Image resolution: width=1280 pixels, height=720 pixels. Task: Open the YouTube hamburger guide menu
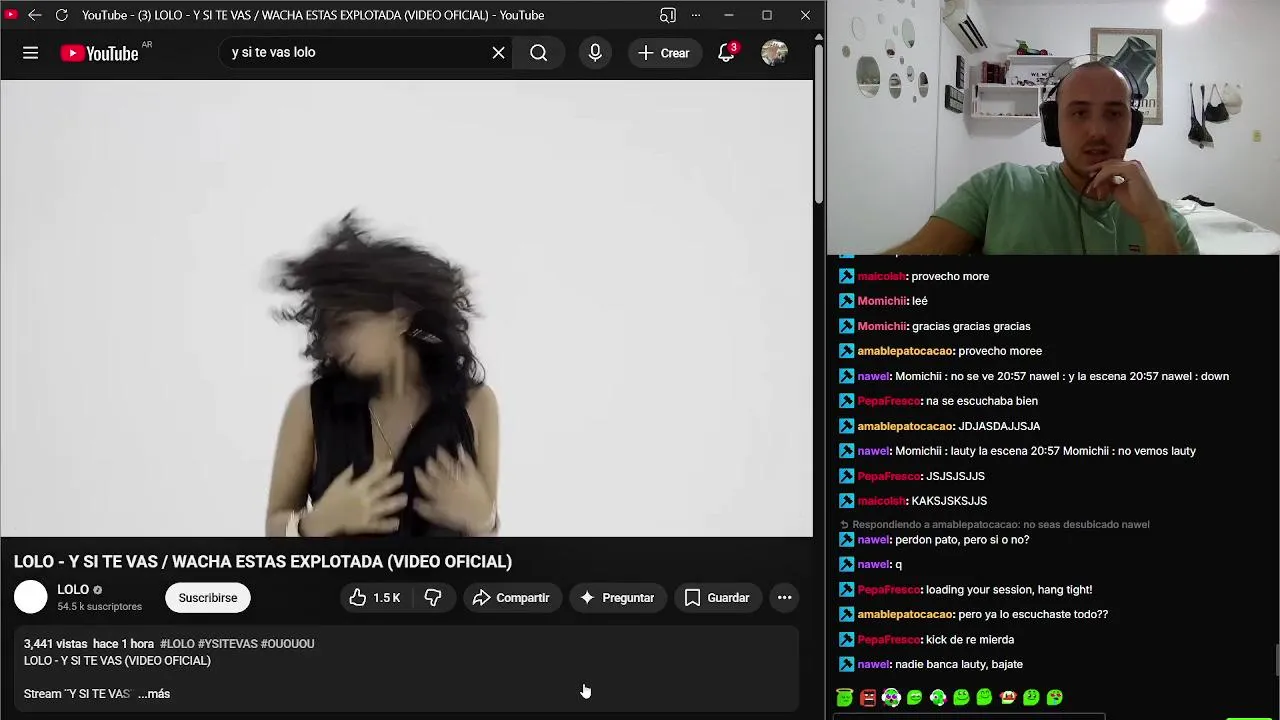pyautogui.click(x=30, y=53)
